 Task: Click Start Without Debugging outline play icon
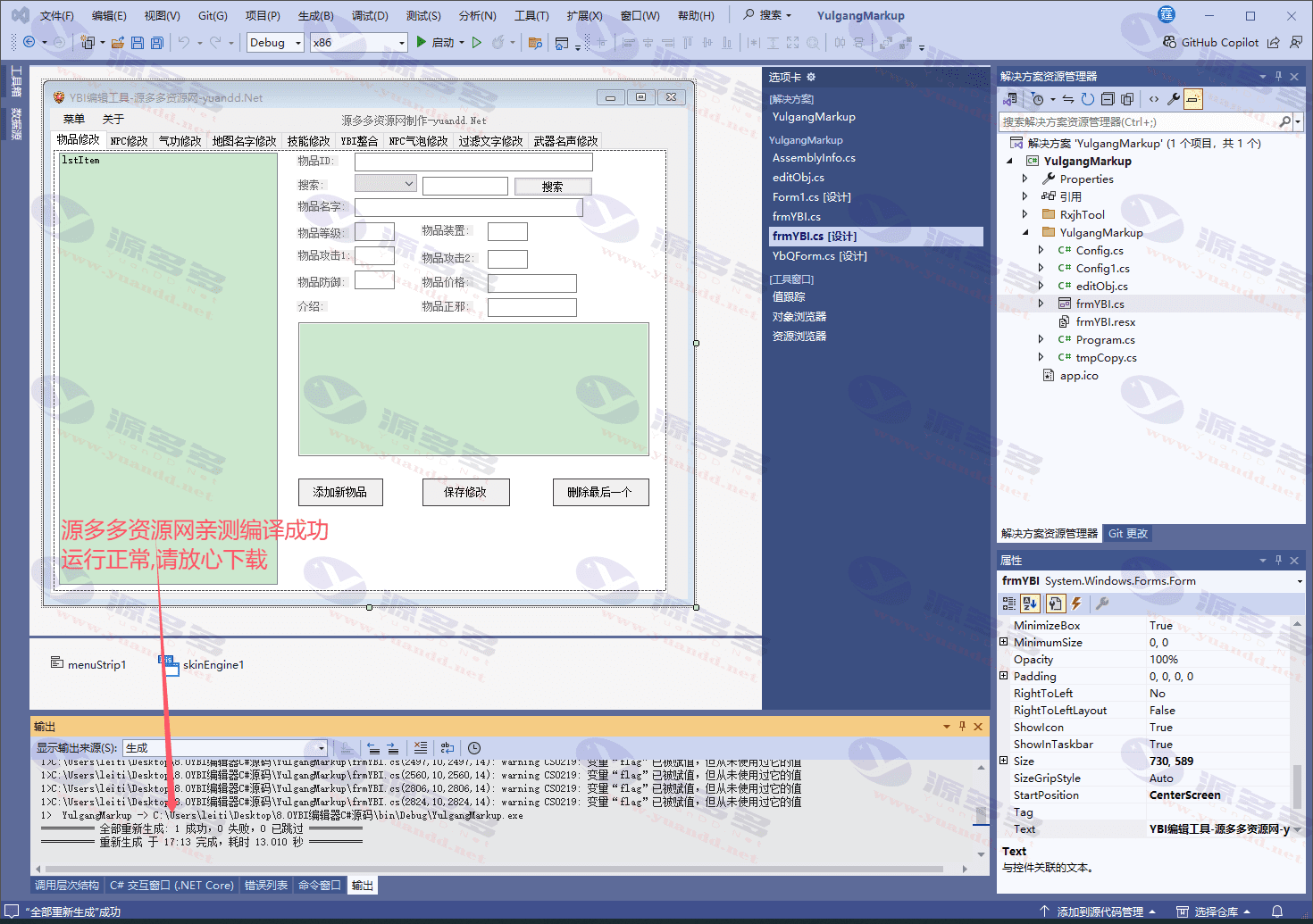click(477, 42)
